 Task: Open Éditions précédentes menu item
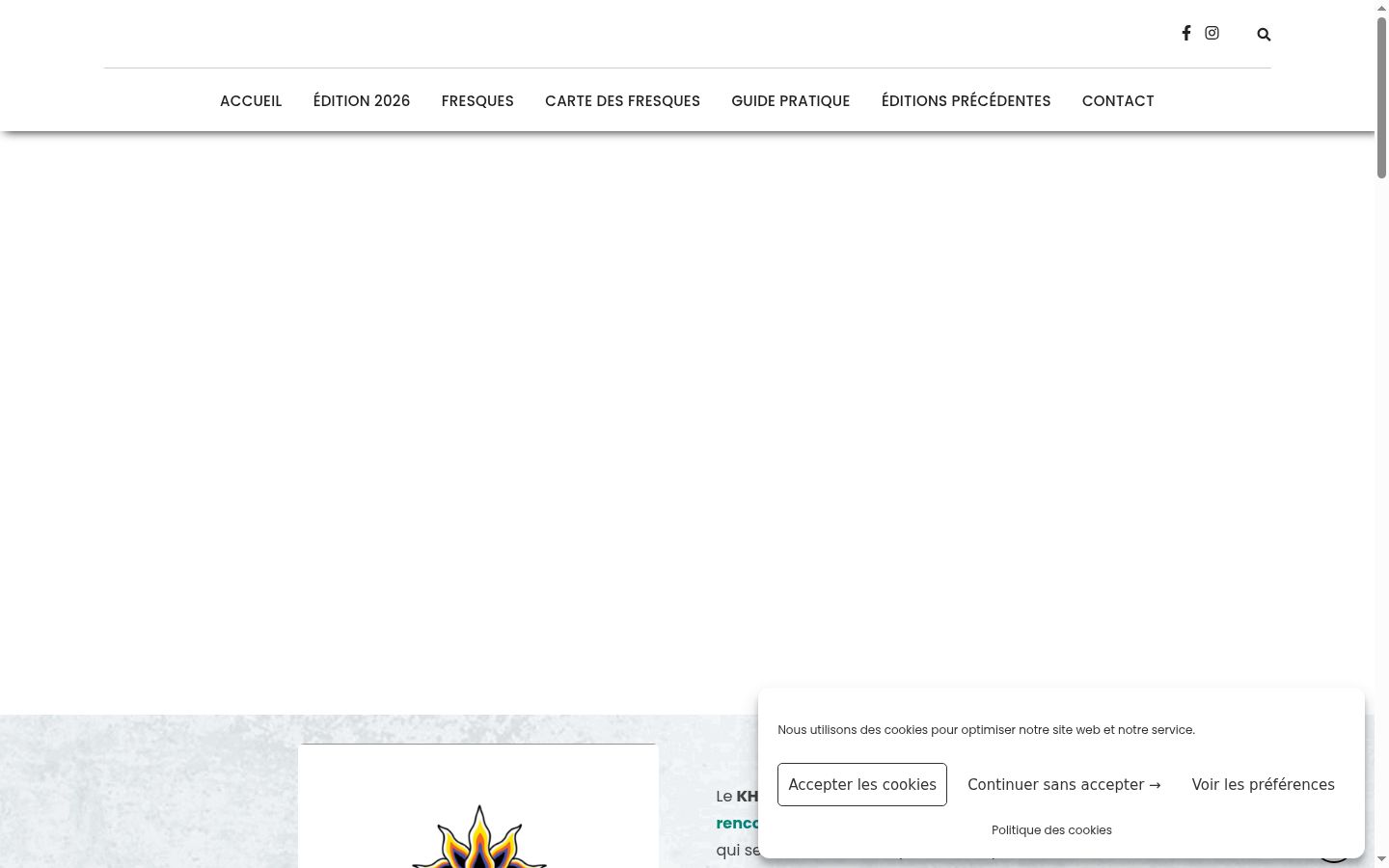[x=966, y=101]
